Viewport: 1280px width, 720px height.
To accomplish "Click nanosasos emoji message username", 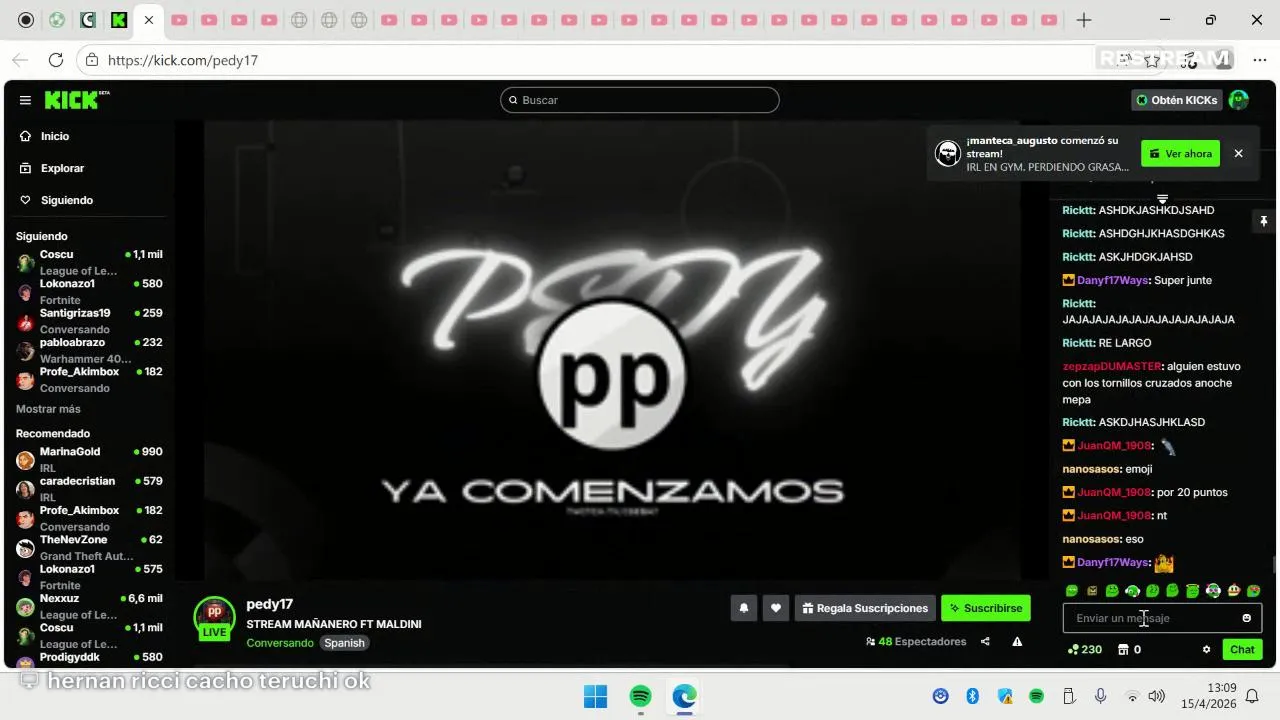I will [x=1090, y=469].
